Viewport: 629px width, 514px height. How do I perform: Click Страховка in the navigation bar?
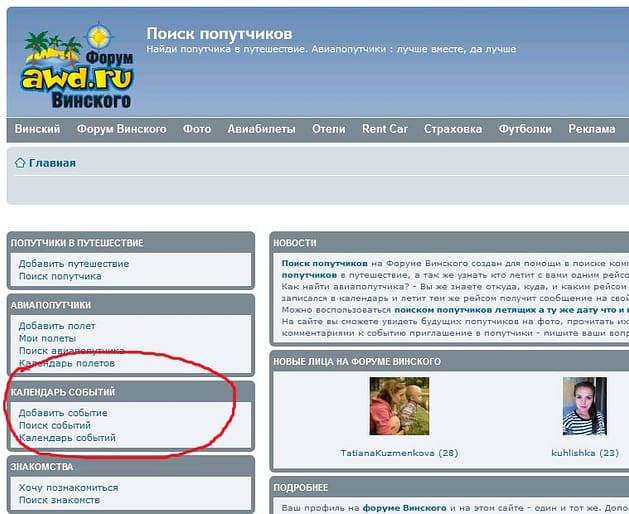click(452, 129)
